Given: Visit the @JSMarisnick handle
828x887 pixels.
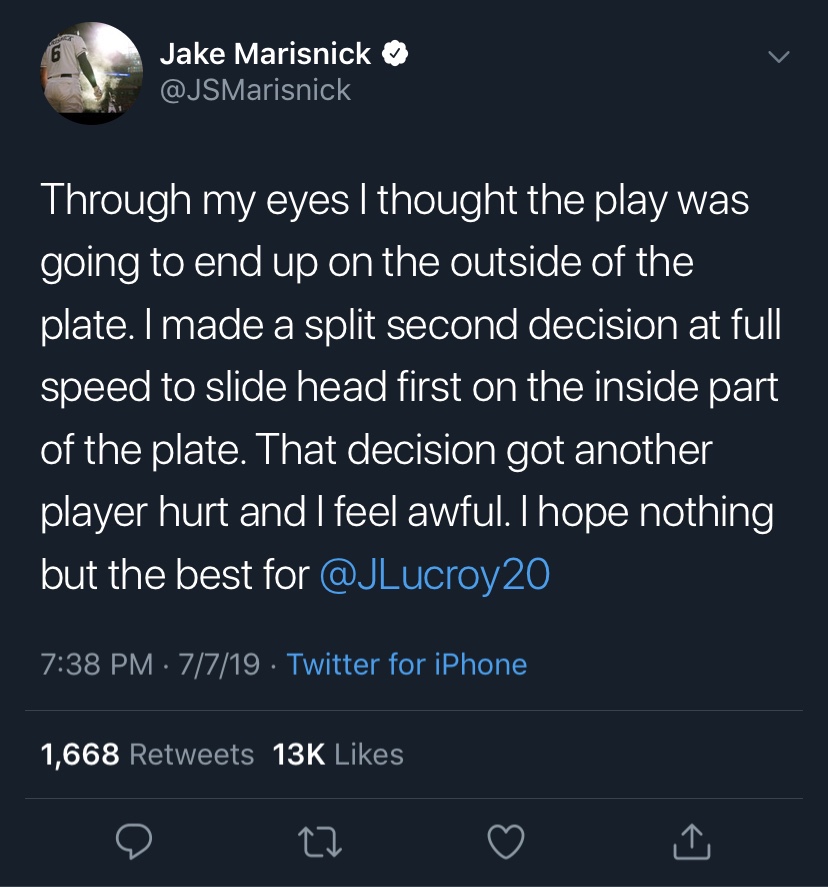Looking at the screenshot, I should click(x=255, y=90).
